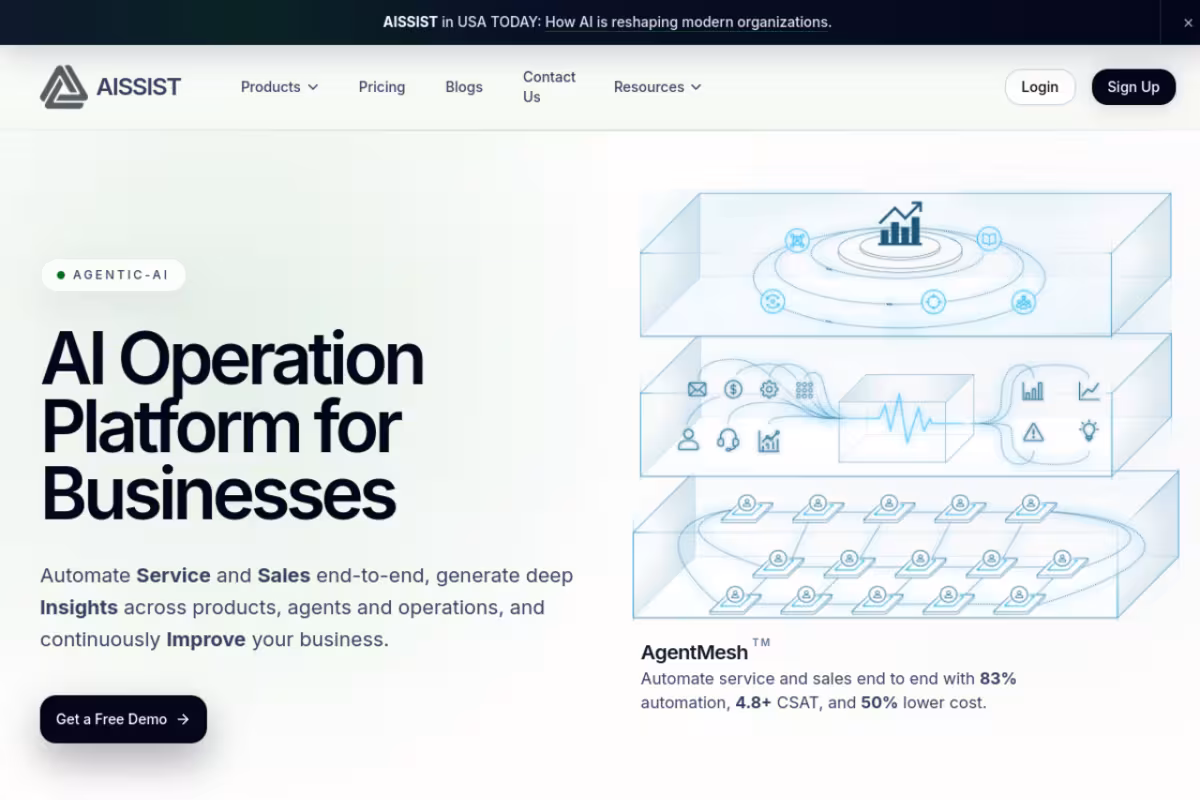
Task: Click the pulse waveform box in the illustration
Action: (x=905, y=418)
